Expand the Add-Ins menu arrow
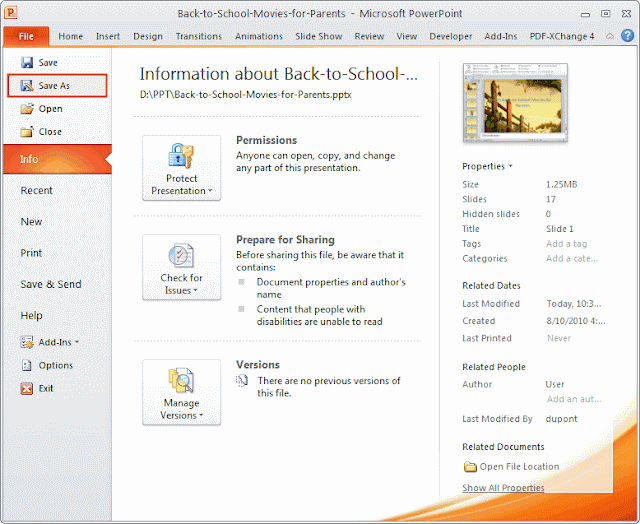 click(77, 342)
